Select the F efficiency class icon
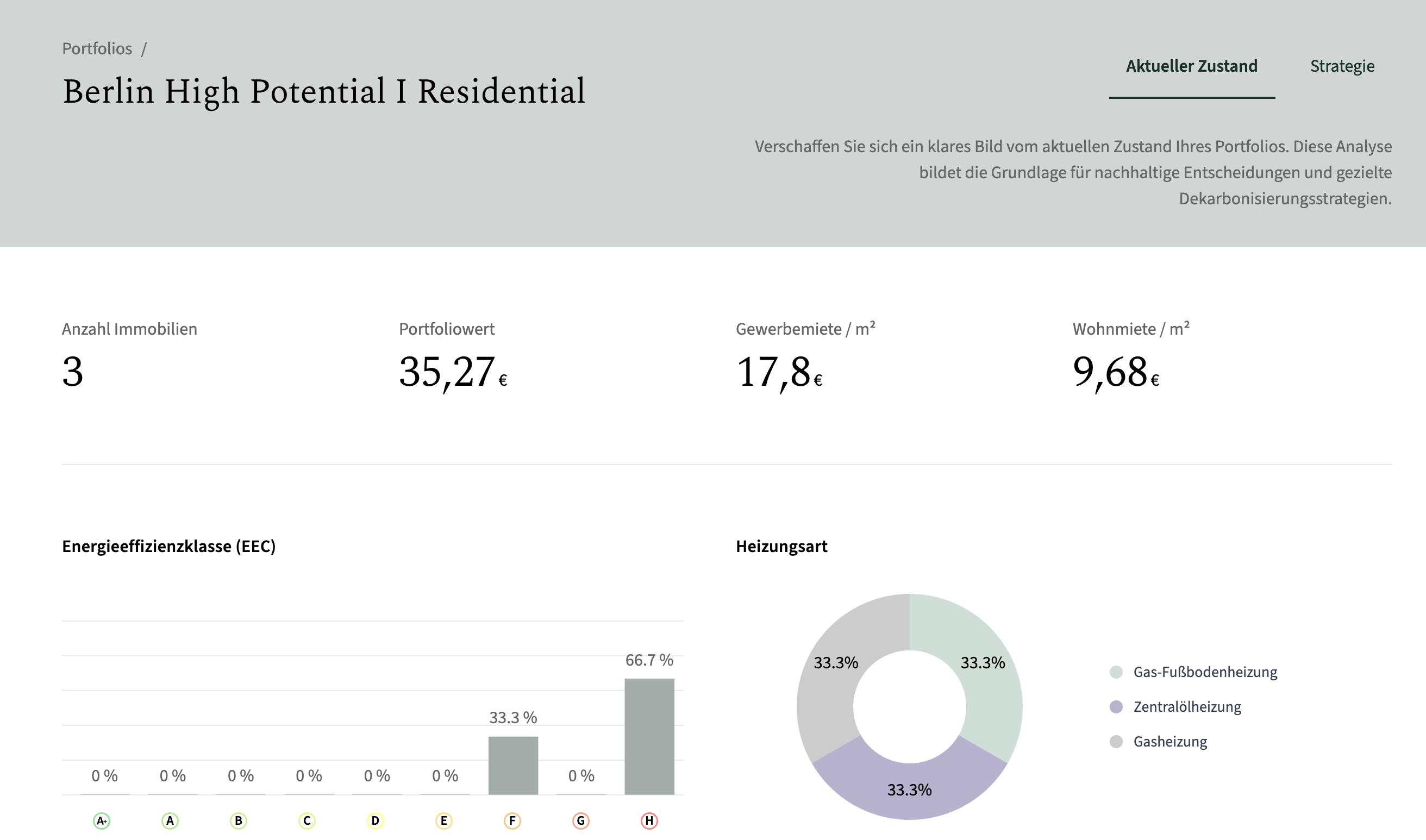This screenshot has width=1426, height=840. click(512, 821)
